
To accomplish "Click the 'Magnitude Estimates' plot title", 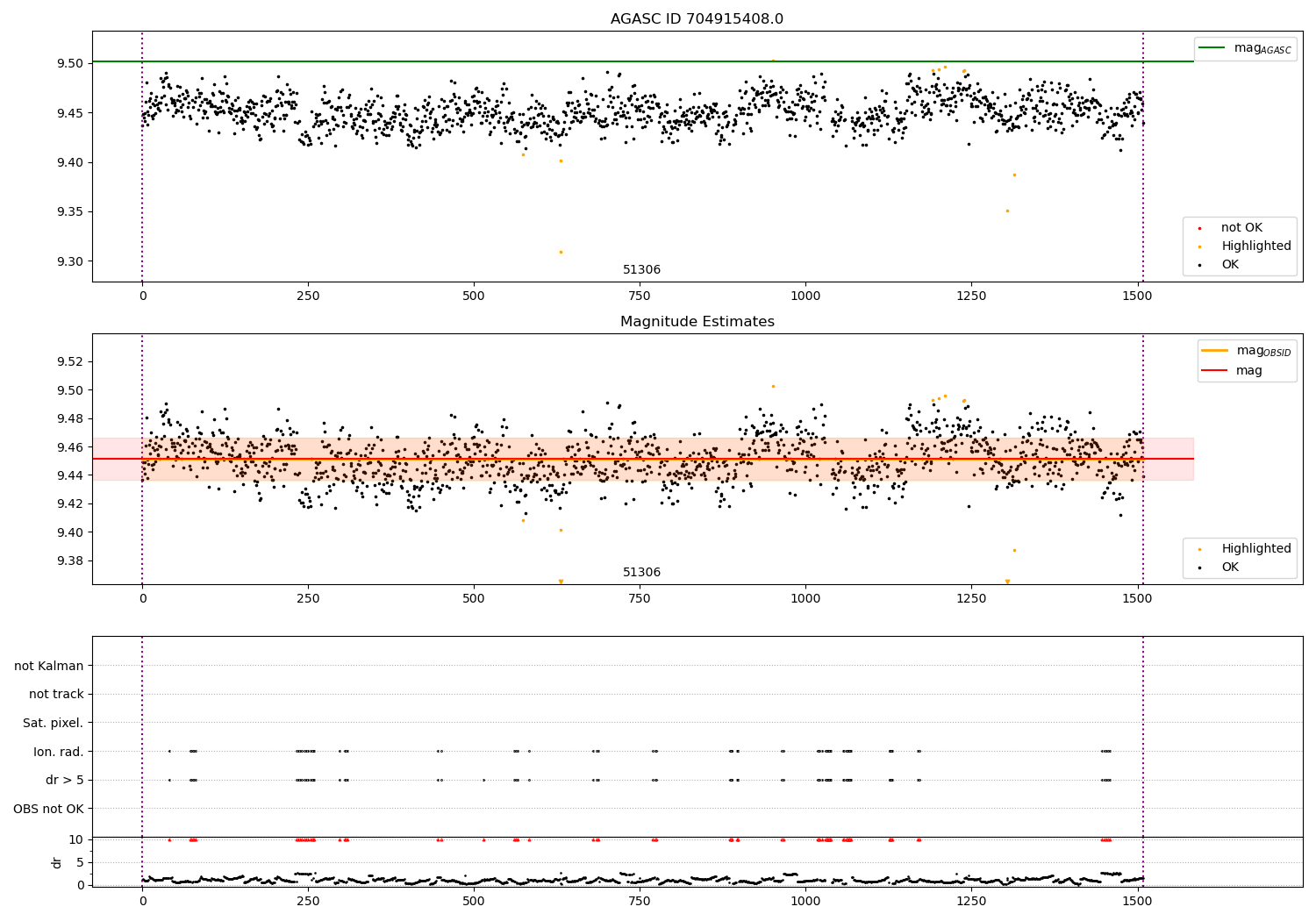I will tap(697, 322).
